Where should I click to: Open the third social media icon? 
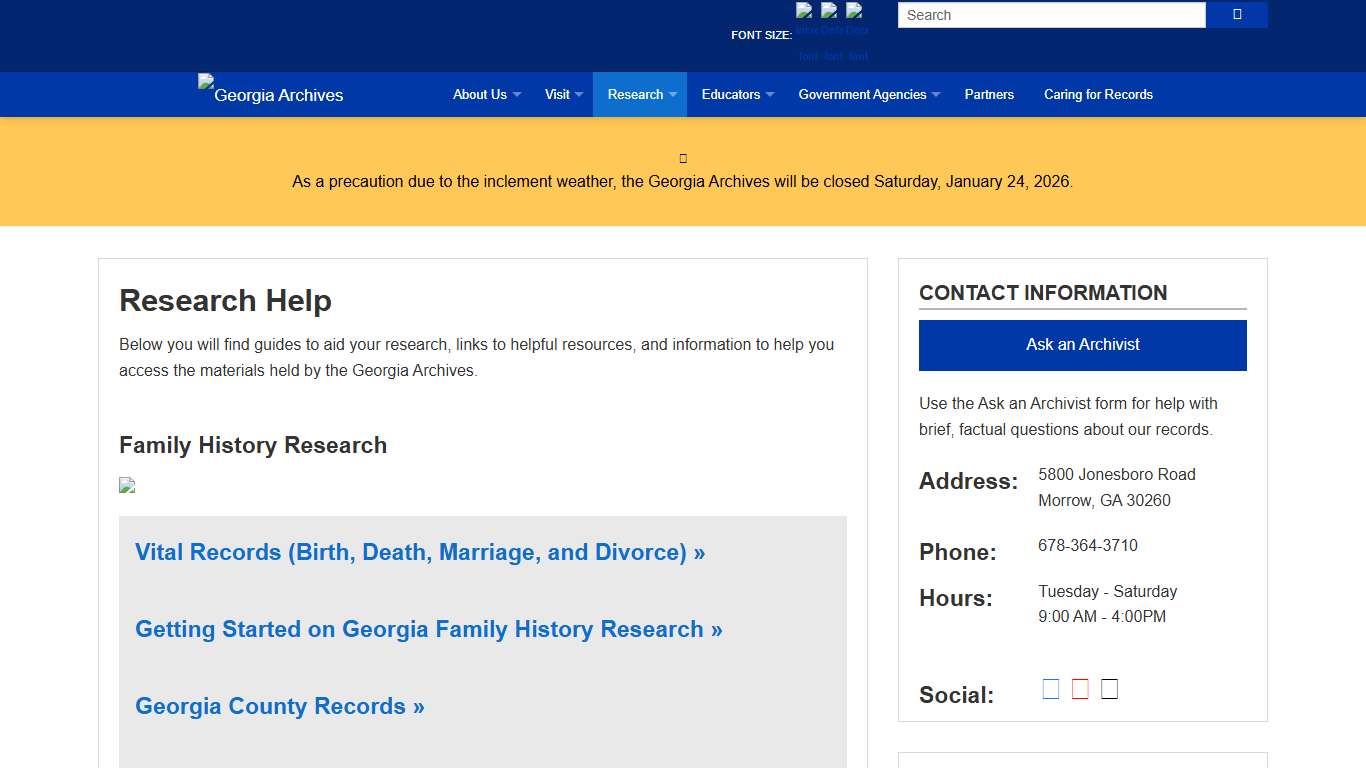point(1108,688)
